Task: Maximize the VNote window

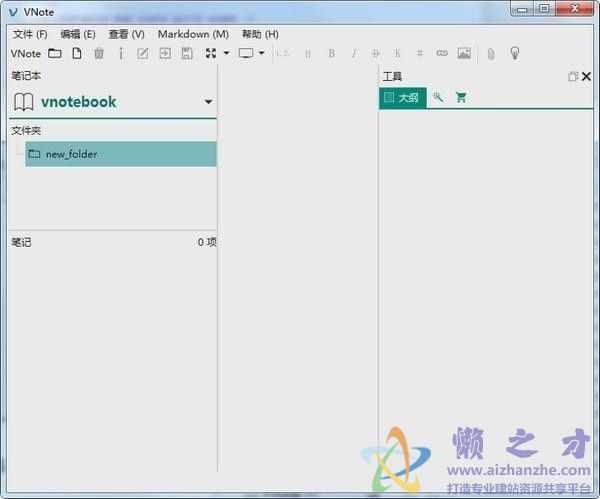Action: (x=544, y=8)
